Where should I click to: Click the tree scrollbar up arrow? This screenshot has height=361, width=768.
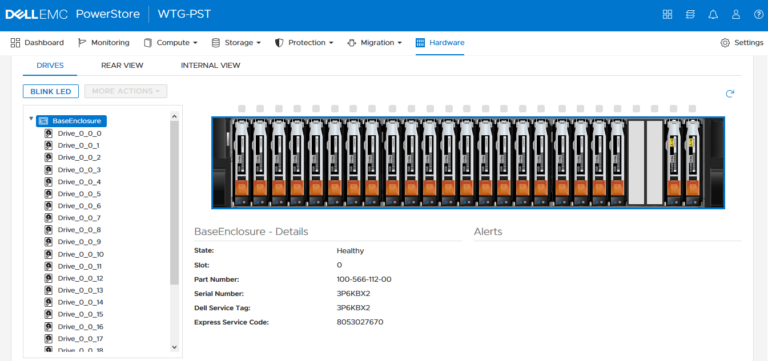(174, 116)
